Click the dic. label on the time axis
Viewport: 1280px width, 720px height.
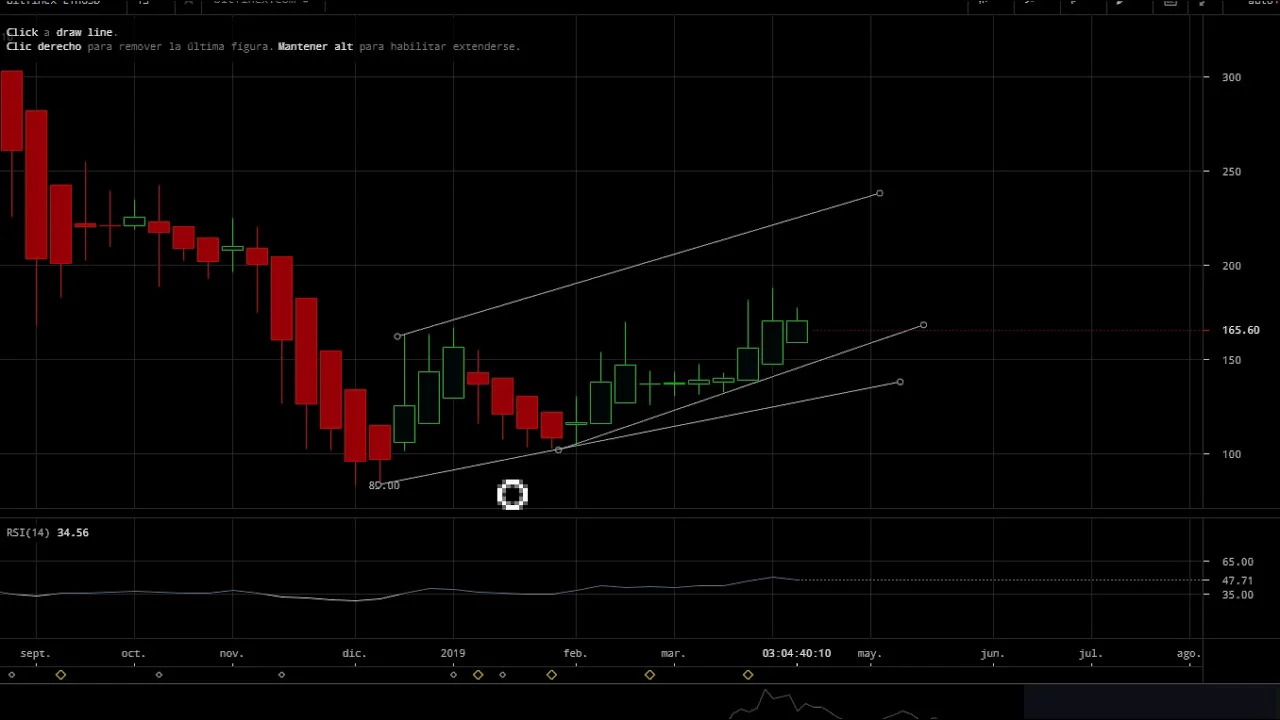coord(354,653)
